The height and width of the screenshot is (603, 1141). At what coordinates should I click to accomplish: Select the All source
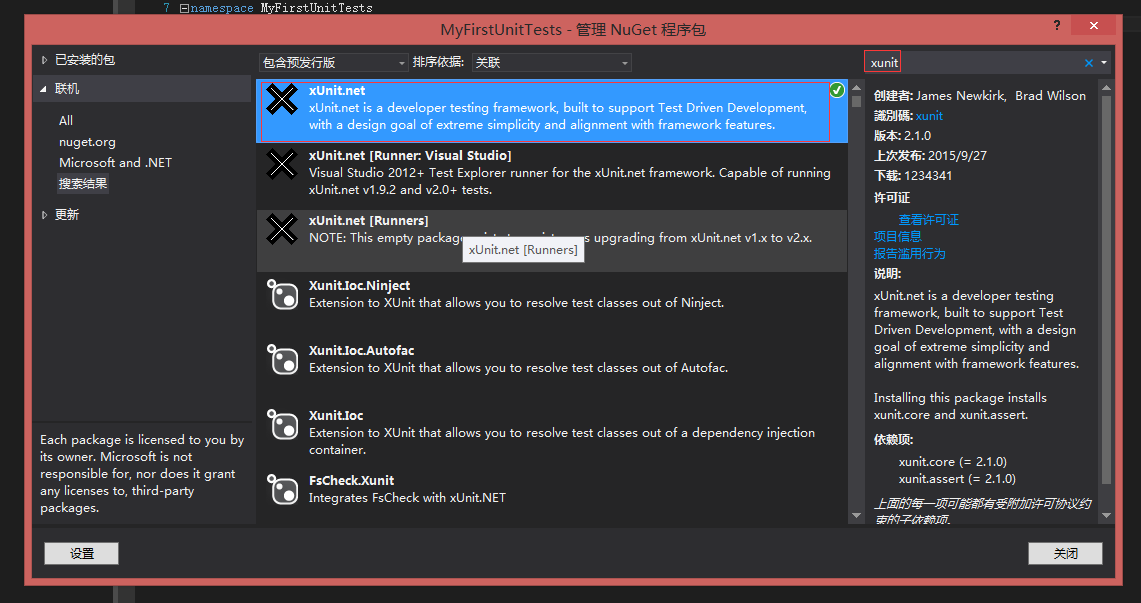66,121
